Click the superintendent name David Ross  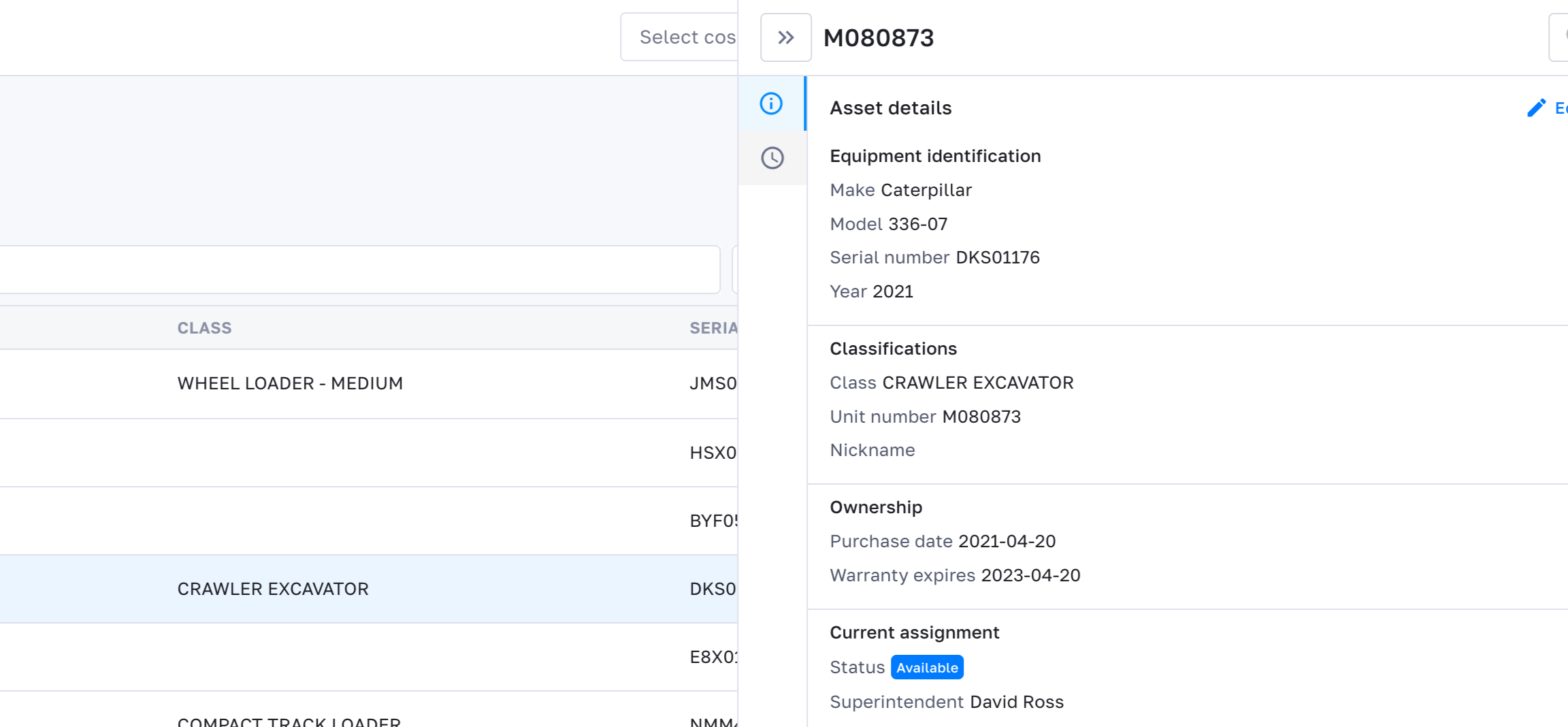click(1016, 702)
